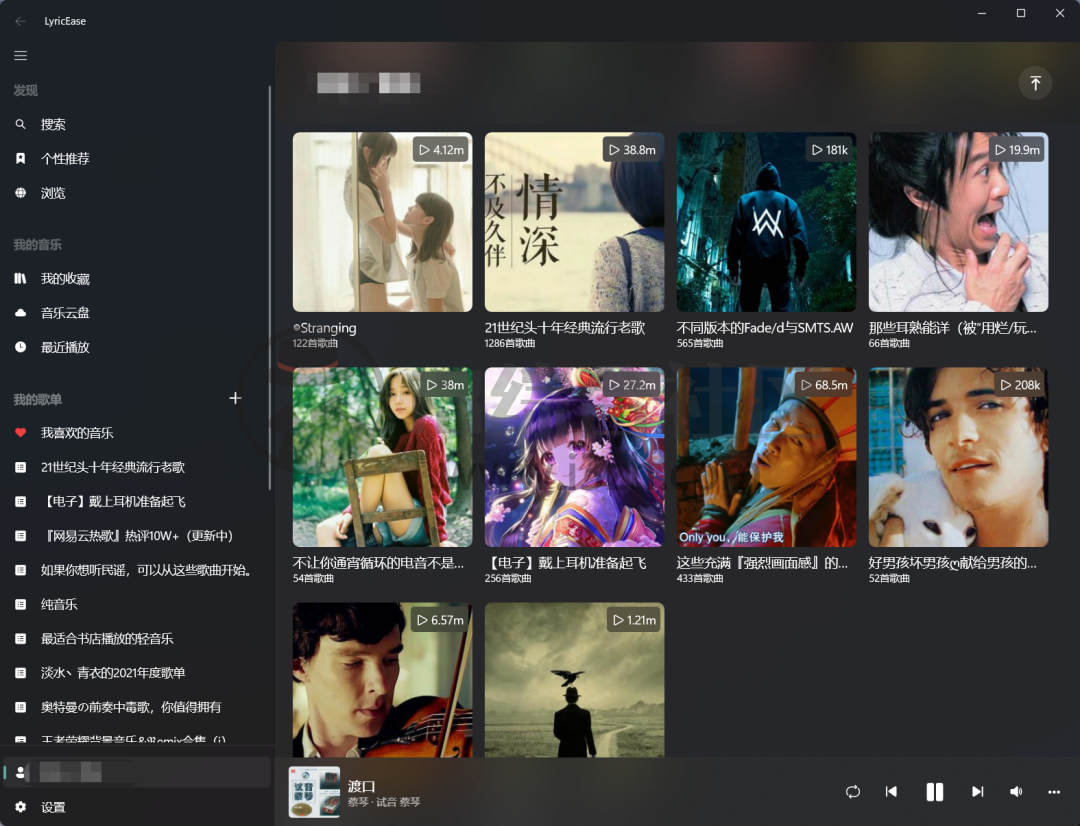Toggle the repeat mode button
This screenshot has height=826, width=1080.
coord(853,792)
